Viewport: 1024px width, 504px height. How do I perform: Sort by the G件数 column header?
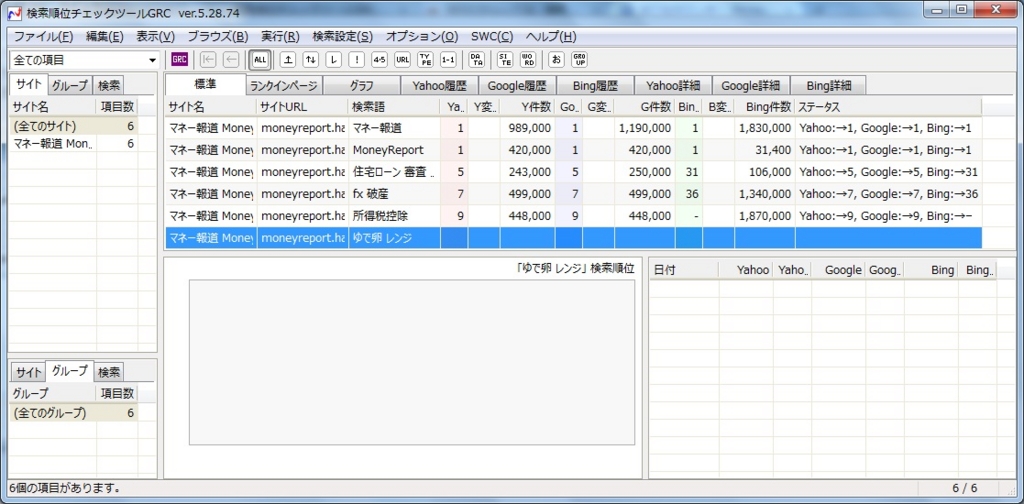[644, 106]
